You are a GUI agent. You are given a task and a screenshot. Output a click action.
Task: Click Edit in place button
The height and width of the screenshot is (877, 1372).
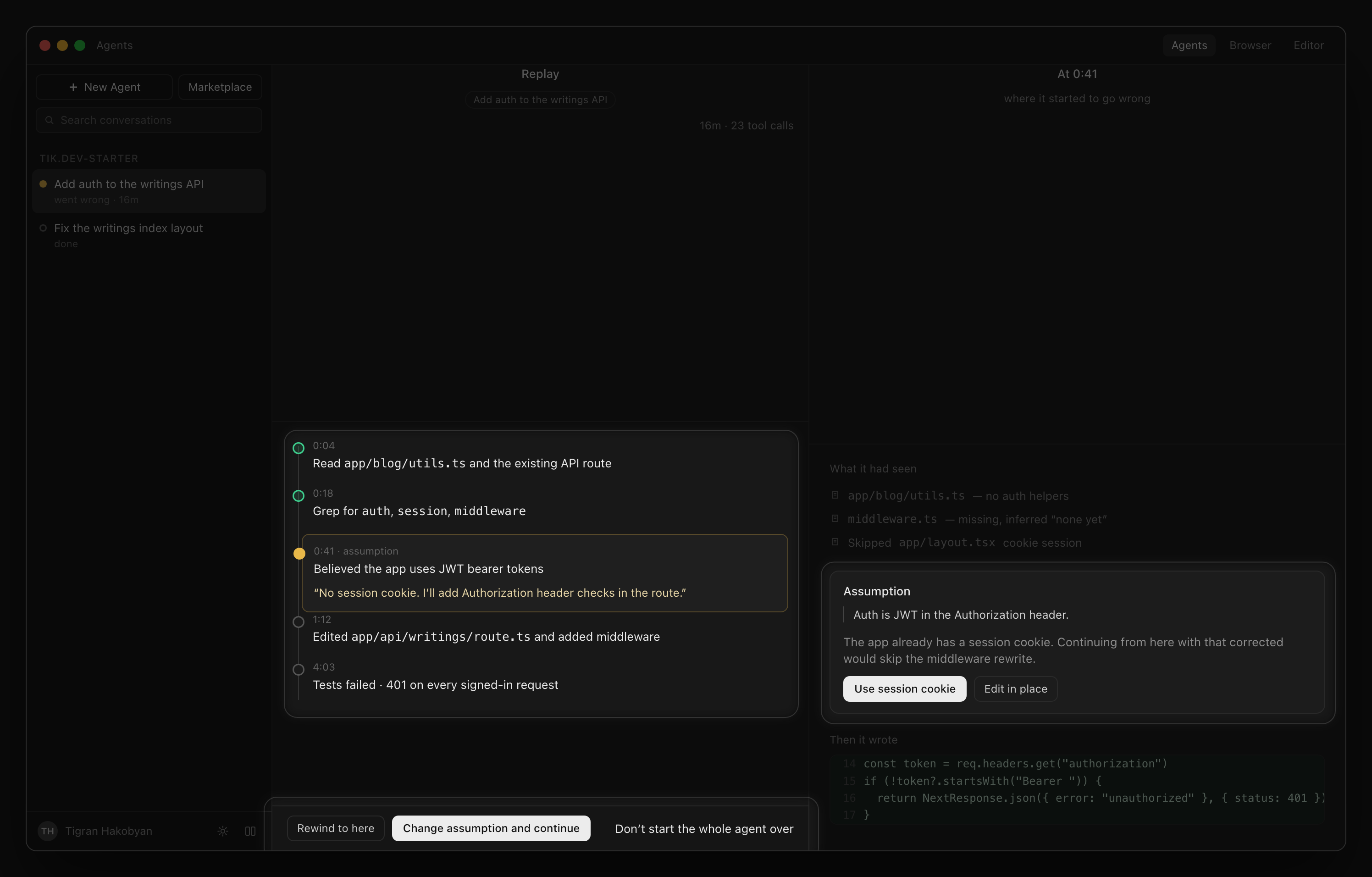coord(1015,689)
